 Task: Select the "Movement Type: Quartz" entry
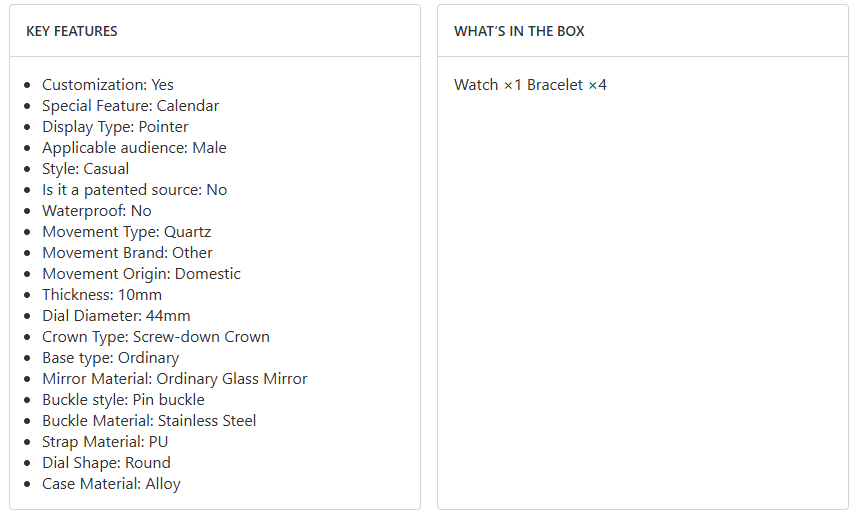coord(127,232)
